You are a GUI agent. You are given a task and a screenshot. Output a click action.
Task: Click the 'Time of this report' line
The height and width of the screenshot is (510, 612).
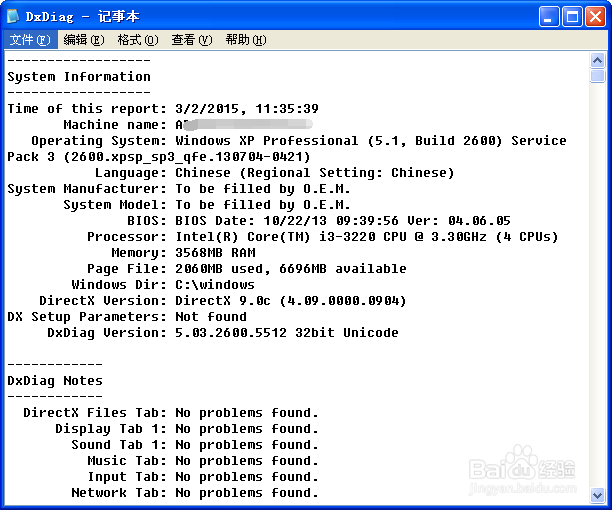click(x=163, y=108)
